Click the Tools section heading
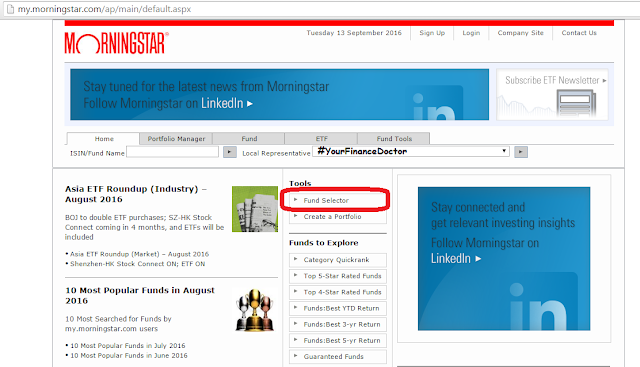640x367 pixels. tap(300, 183)
